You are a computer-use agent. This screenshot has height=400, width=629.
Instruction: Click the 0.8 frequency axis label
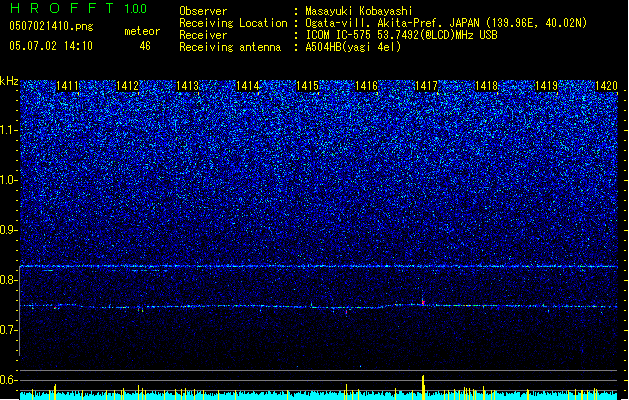[9, 280]
